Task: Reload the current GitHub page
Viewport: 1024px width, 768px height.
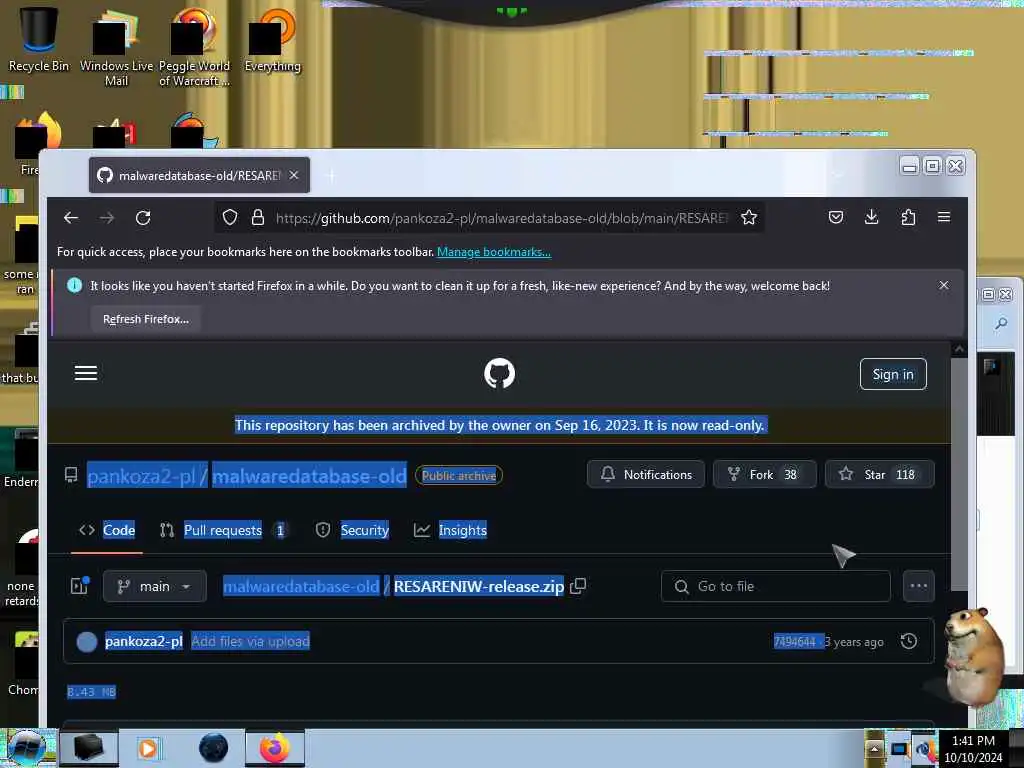Action: [143, 217]
